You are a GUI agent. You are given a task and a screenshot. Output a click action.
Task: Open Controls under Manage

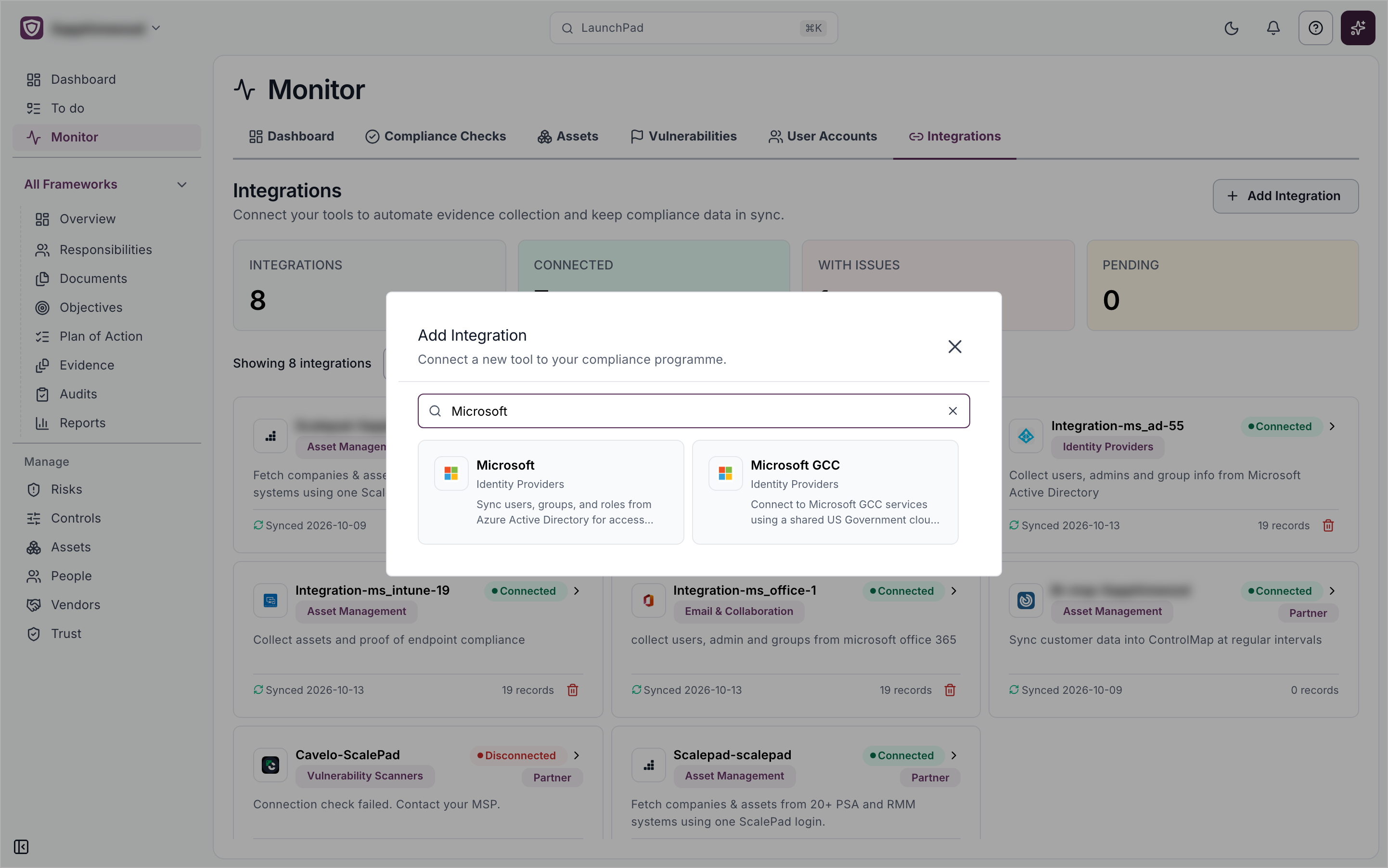(x=76, y=518)
